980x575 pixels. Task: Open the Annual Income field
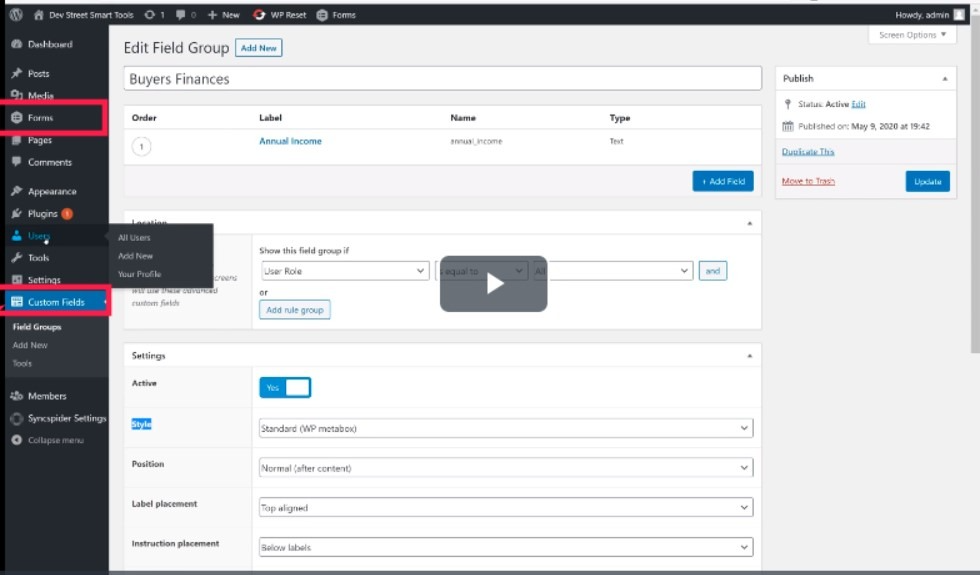pyautogui.click(x=291, y=141)
